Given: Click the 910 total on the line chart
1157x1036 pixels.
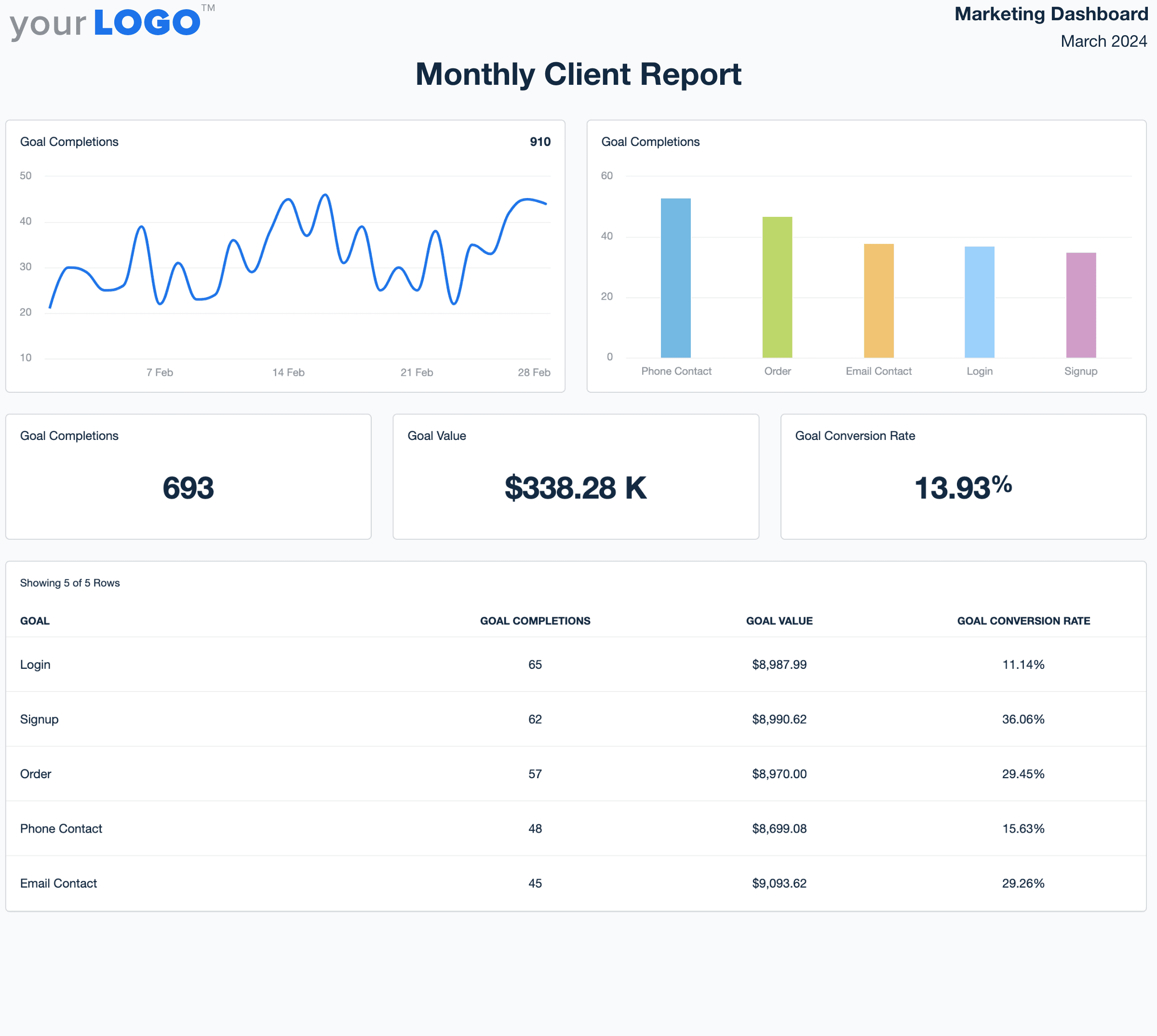Looking at the screenshot, I should [540, 142].
